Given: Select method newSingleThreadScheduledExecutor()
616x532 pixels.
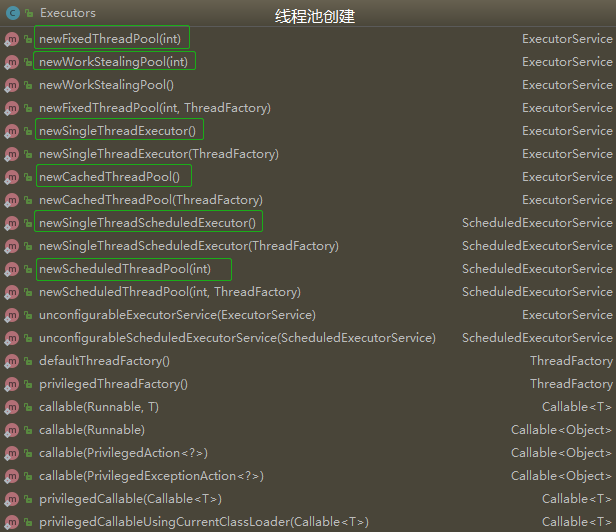Looking at the screenshot, I should [147, 223].
